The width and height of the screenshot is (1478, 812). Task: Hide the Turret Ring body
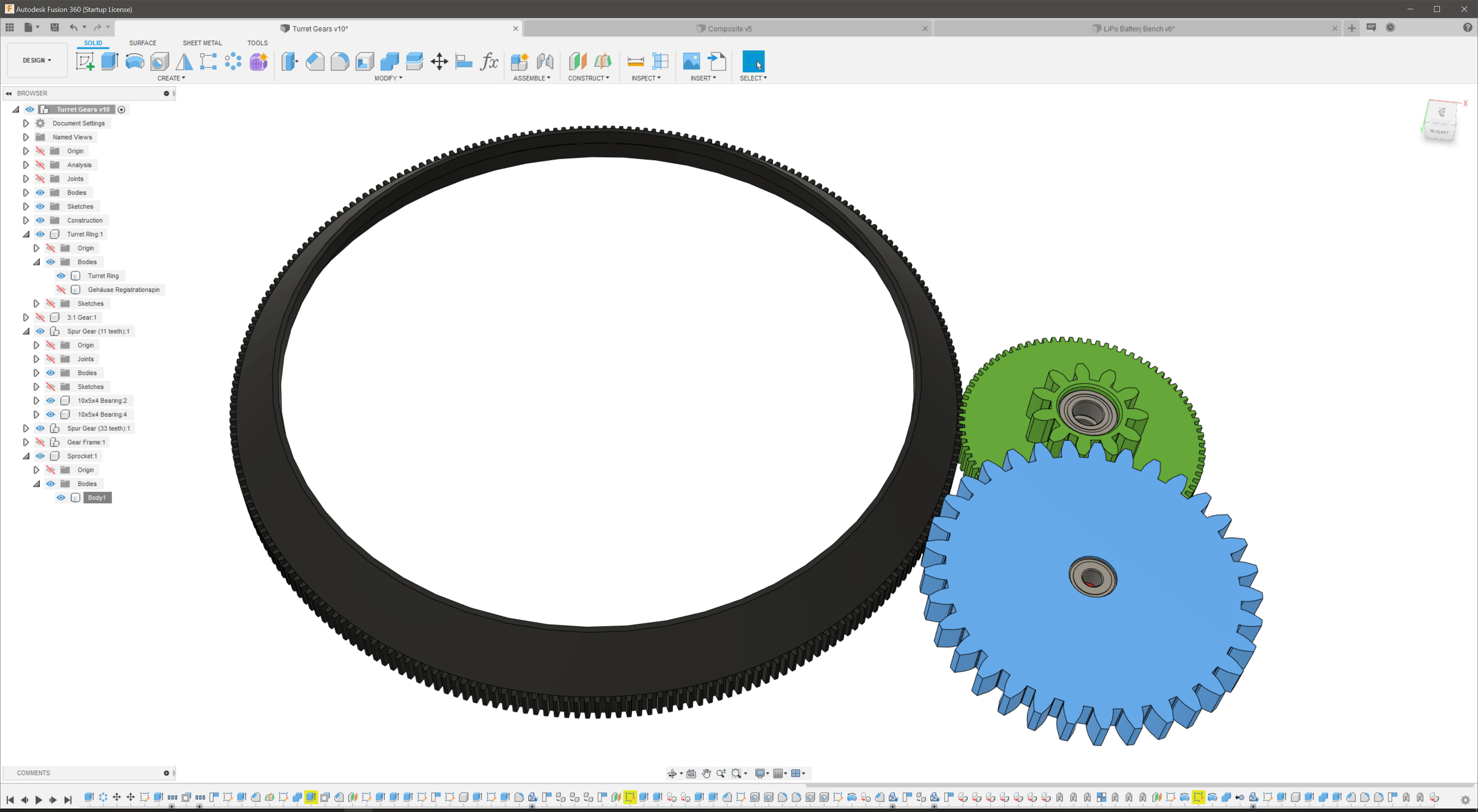[61, 276]
